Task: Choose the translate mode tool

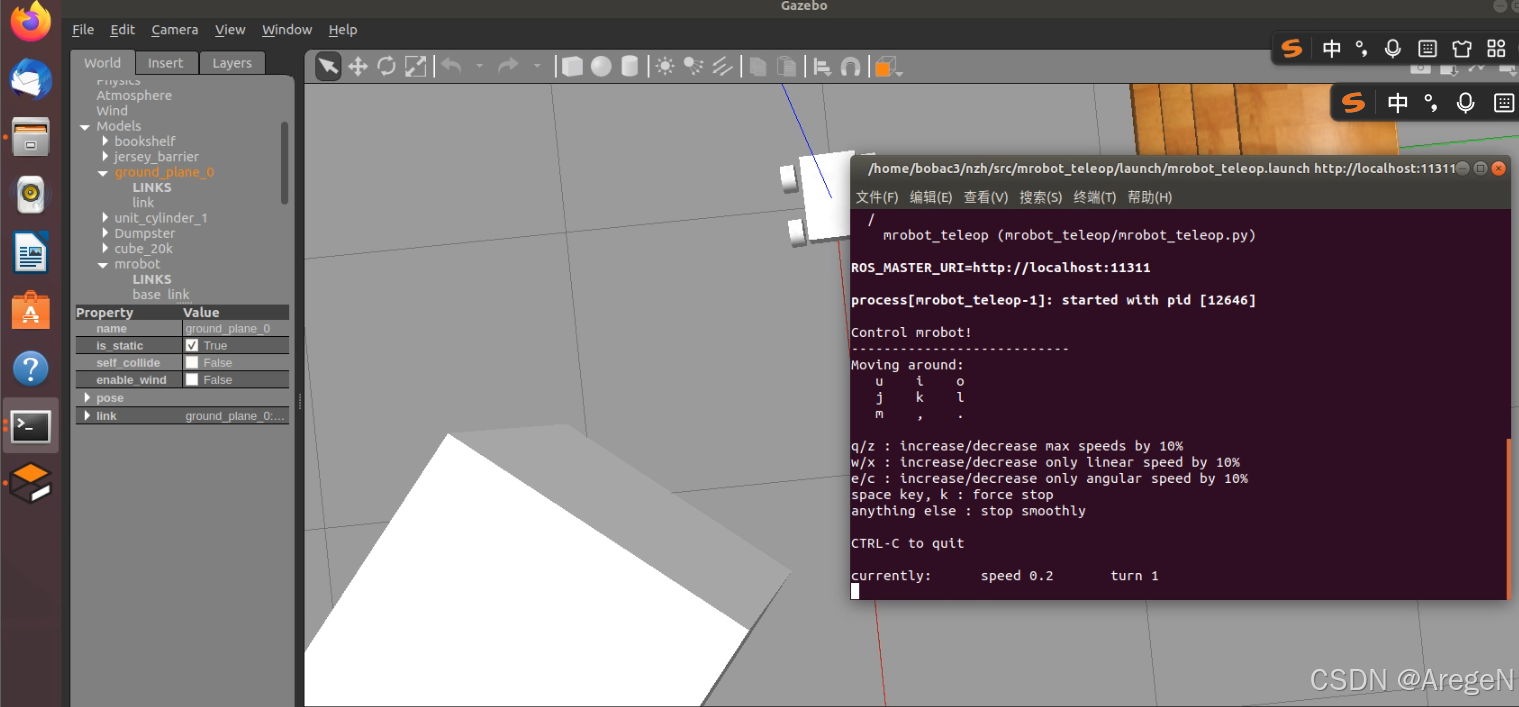Action: pos(358,67)
